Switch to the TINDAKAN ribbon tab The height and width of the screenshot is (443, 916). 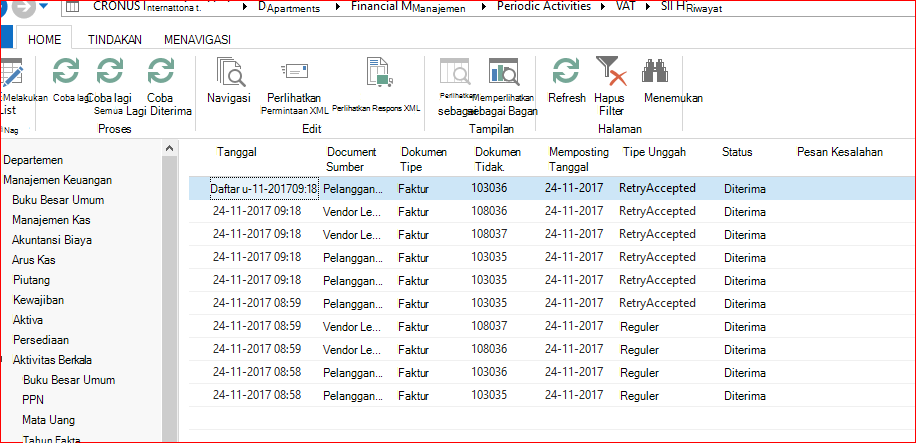(x=115, y=40)
